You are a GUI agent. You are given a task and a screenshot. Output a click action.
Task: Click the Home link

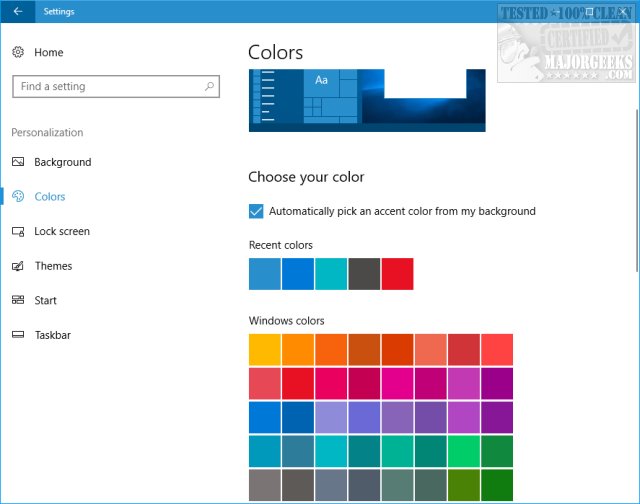point(48,52)
